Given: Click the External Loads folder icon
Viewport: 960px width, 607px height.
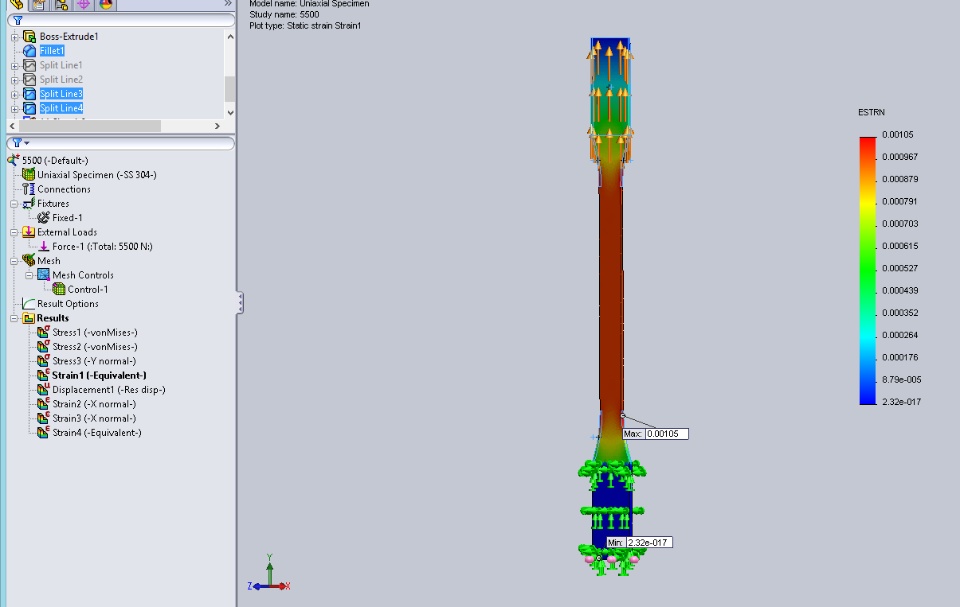Looking at the screenshot, I should 28,232.
